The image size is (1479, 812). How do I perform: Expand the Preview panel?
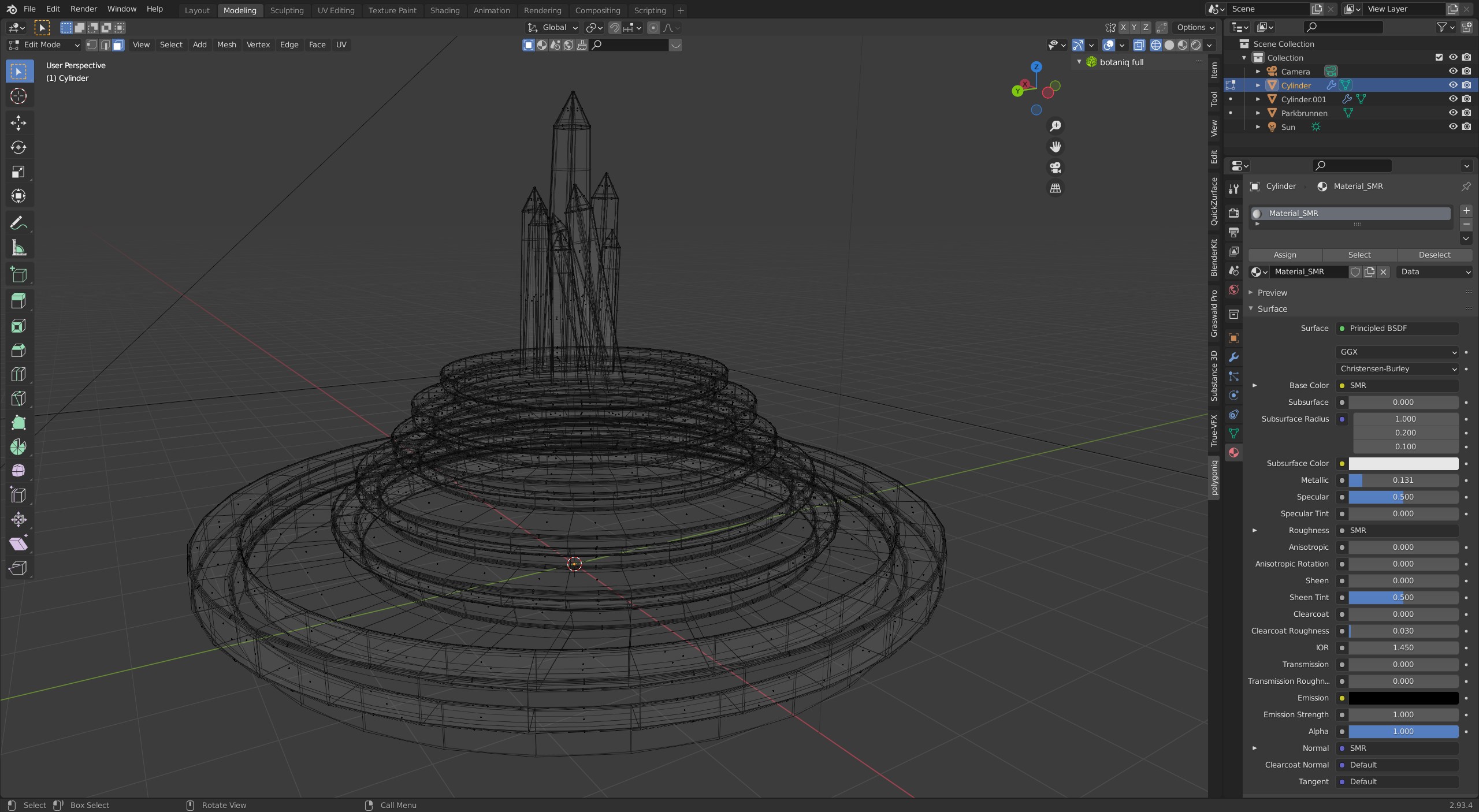pos(1272,293)
